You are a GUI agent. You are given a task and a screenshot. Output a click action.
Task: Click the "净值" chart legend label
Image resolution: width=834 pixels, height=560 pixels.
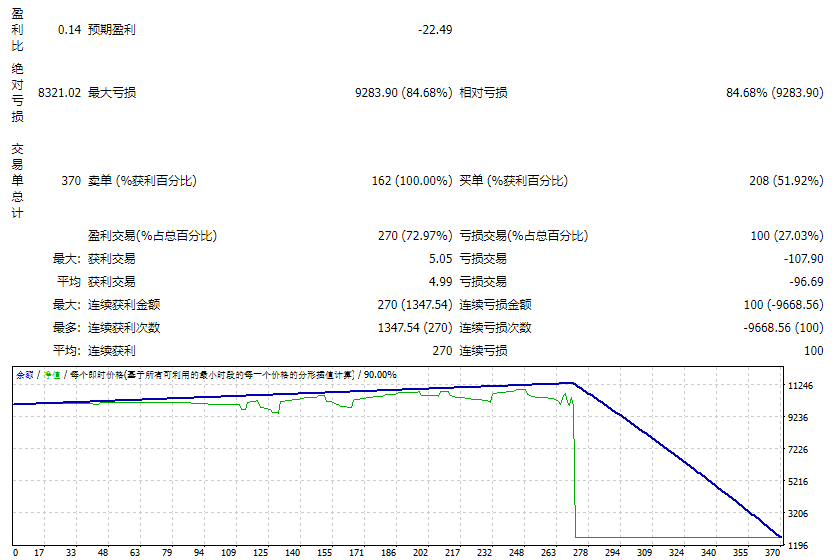tap(52, 375)
